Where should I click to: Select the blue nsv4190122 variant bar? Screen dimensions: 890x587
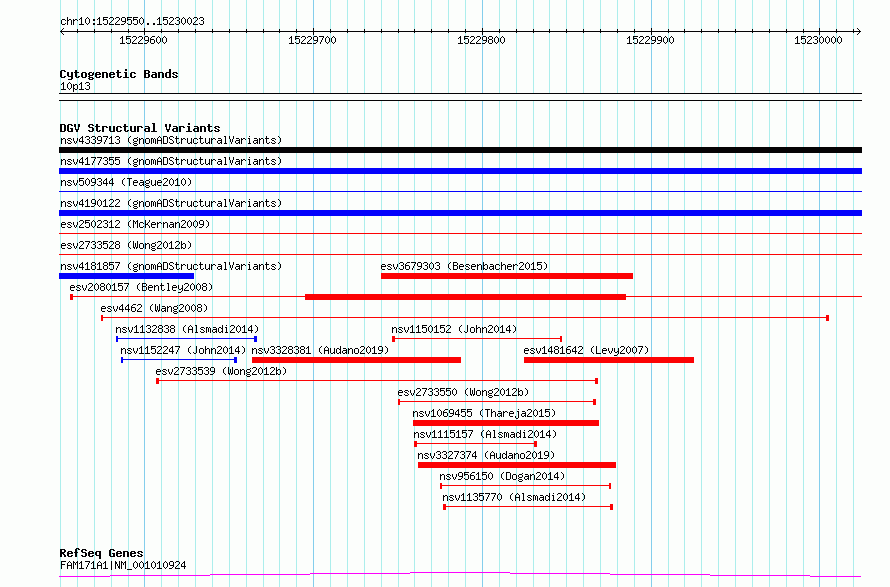[460, 213]
